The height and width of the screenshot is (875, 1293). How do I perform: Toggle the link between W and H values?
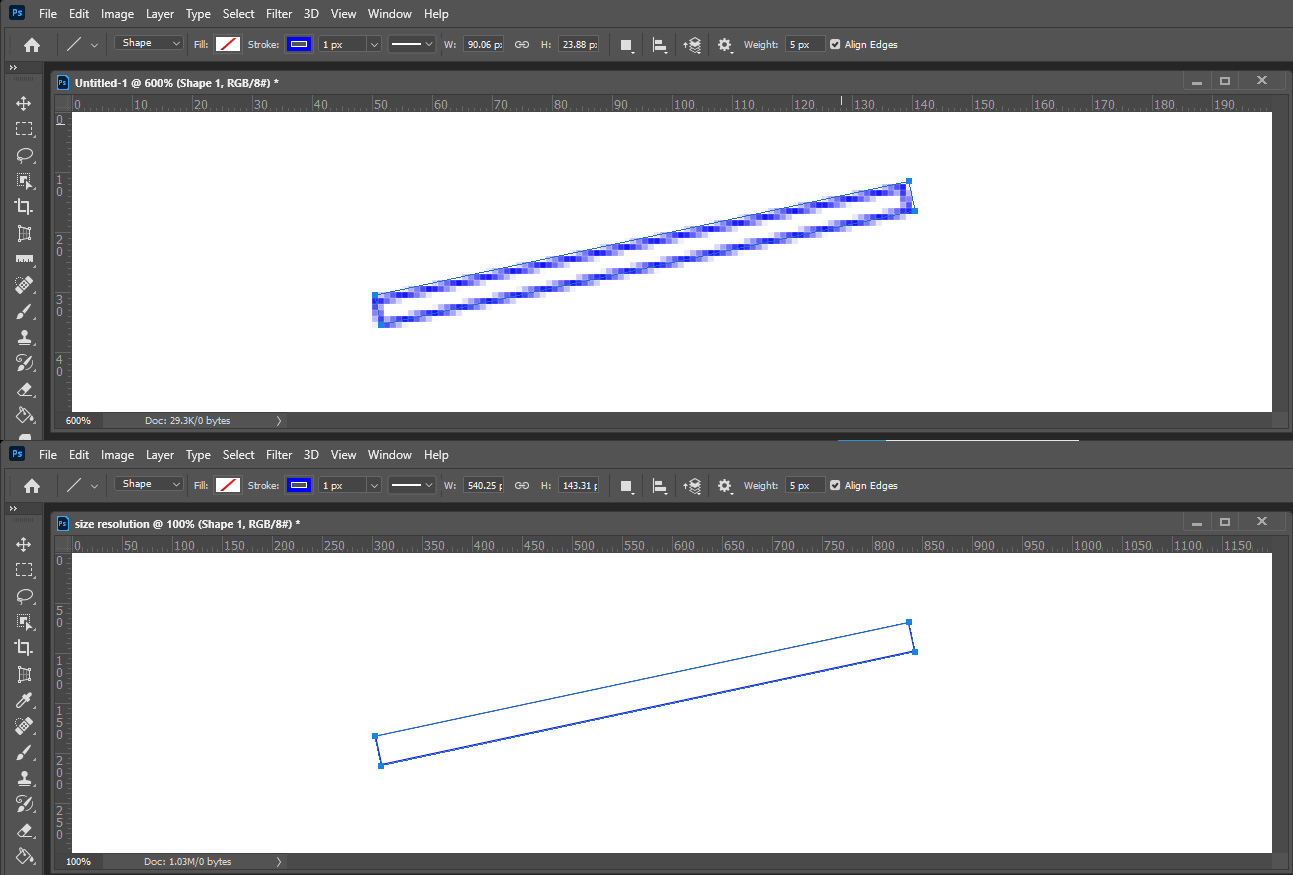pos(521,44)
